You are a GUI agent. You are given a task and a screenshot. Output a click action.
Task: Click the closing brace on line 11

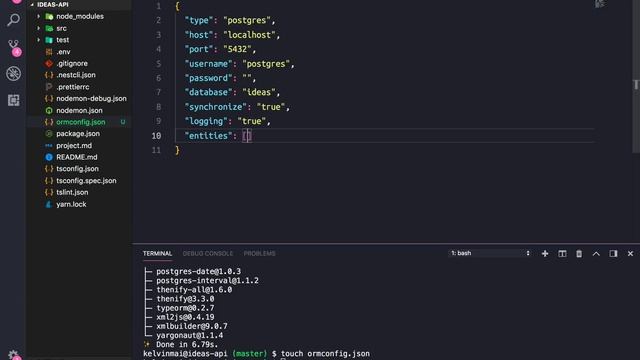pos(177,150)
